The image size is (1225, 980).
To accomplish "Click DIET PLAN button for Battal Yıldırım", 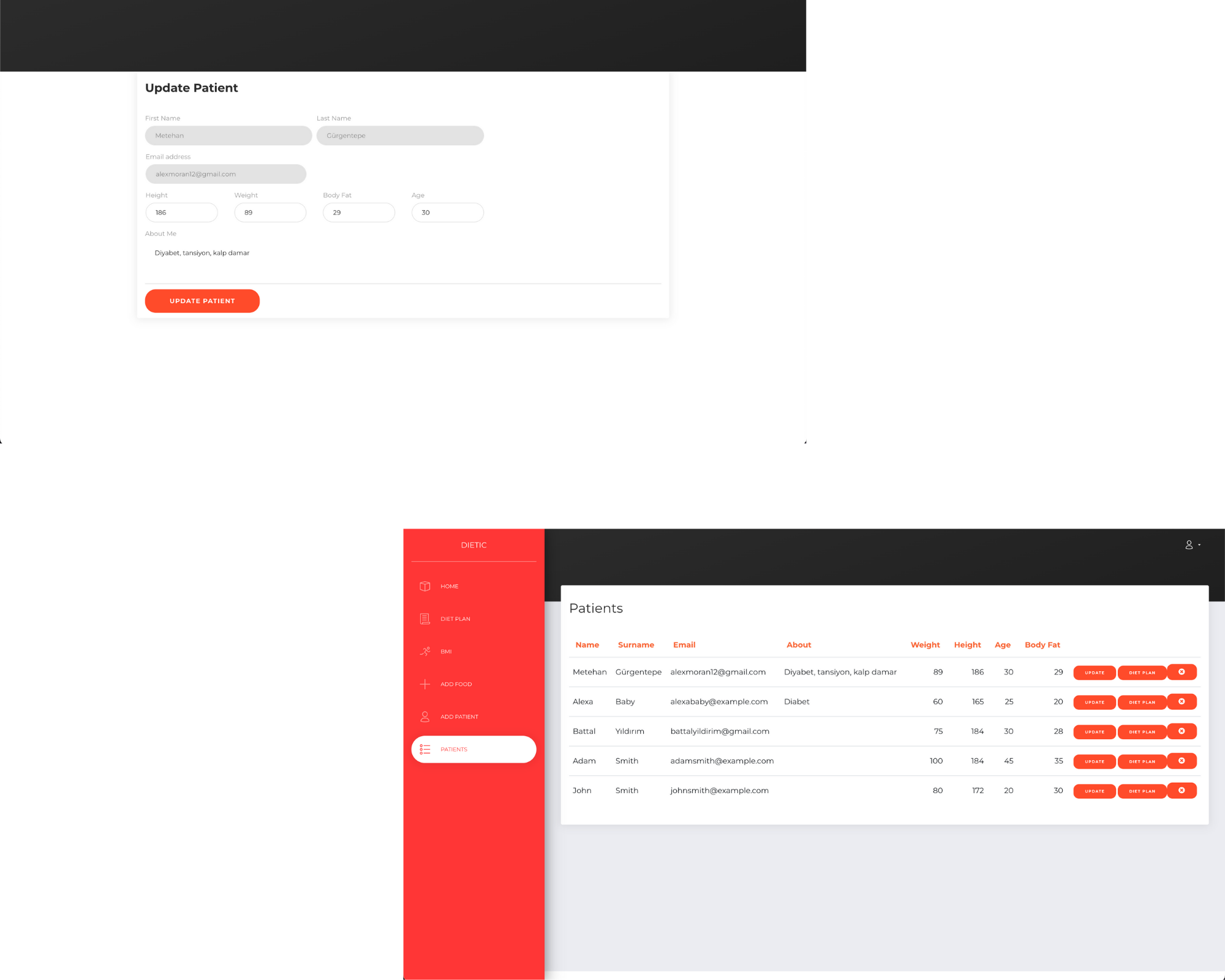I will click(1140, 731).
